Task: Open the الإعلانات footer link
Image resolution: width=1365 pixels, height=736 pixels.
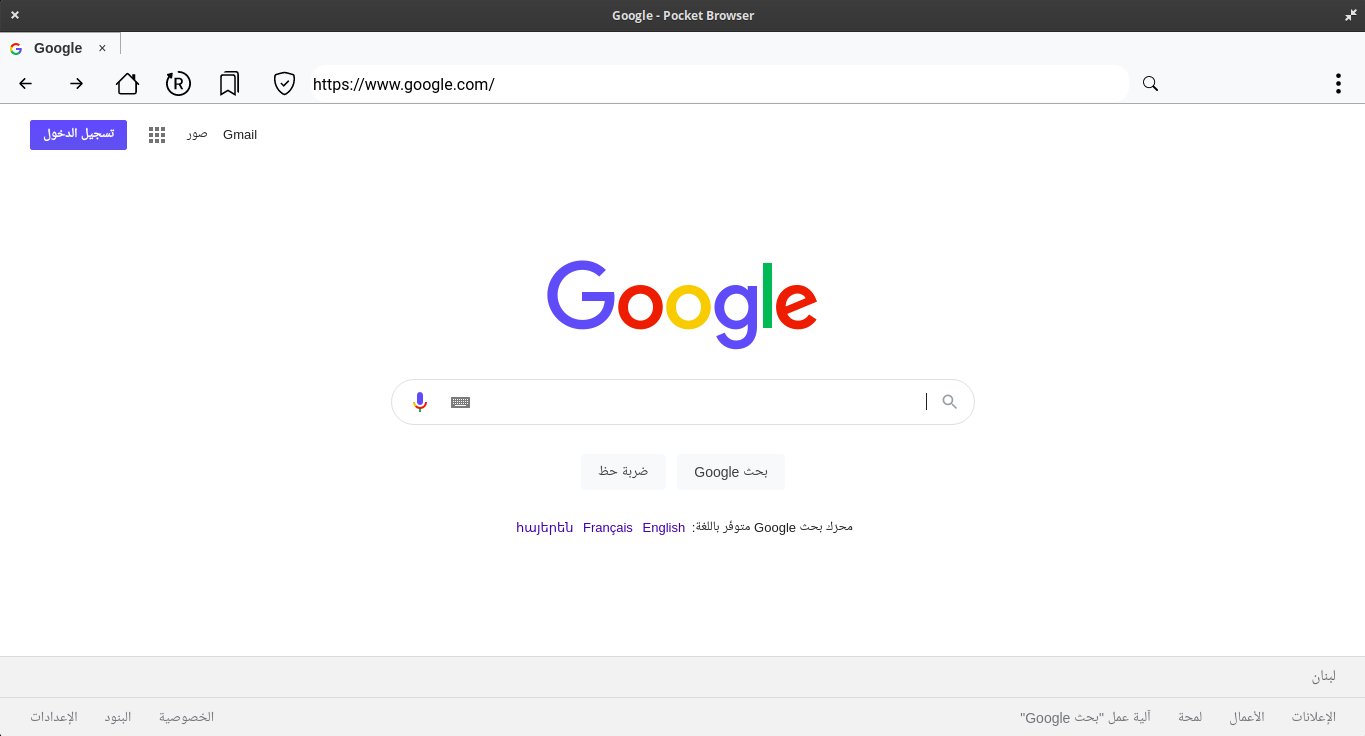Action: [x=1313, y=717]
